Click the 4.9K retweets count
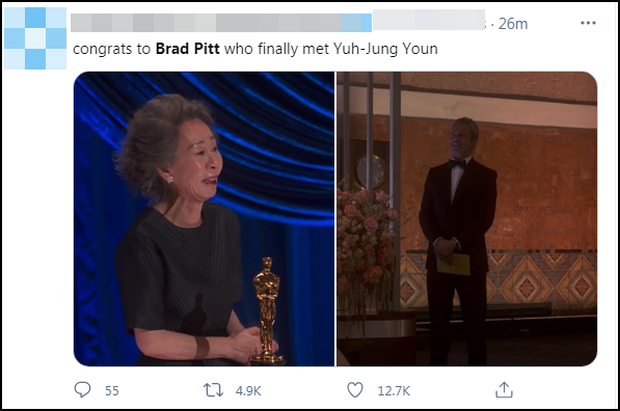 pos(246,389)
